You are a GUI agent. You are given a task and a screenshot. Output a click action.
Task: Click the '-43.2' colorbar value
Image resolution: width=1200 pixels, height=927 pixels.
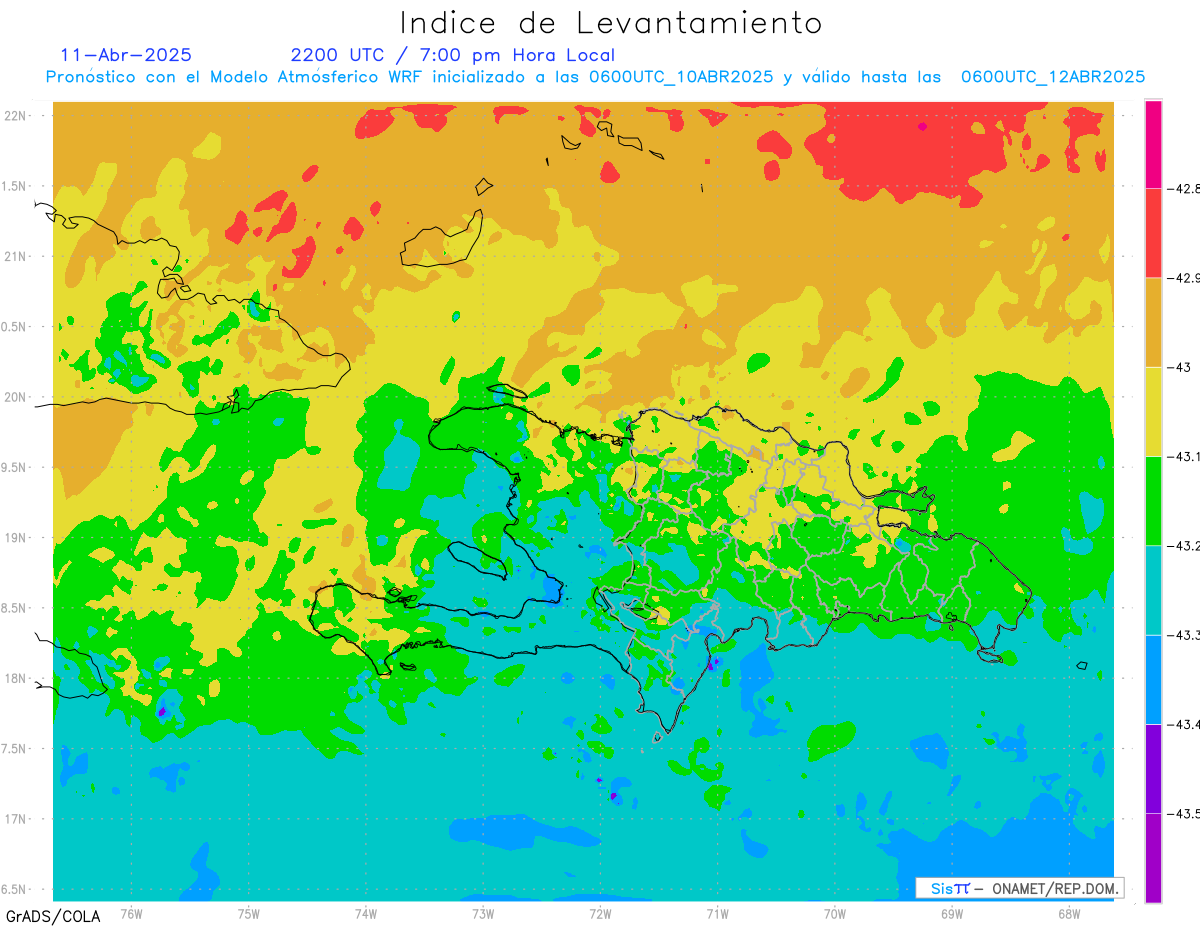click(x=1184, y=545)
